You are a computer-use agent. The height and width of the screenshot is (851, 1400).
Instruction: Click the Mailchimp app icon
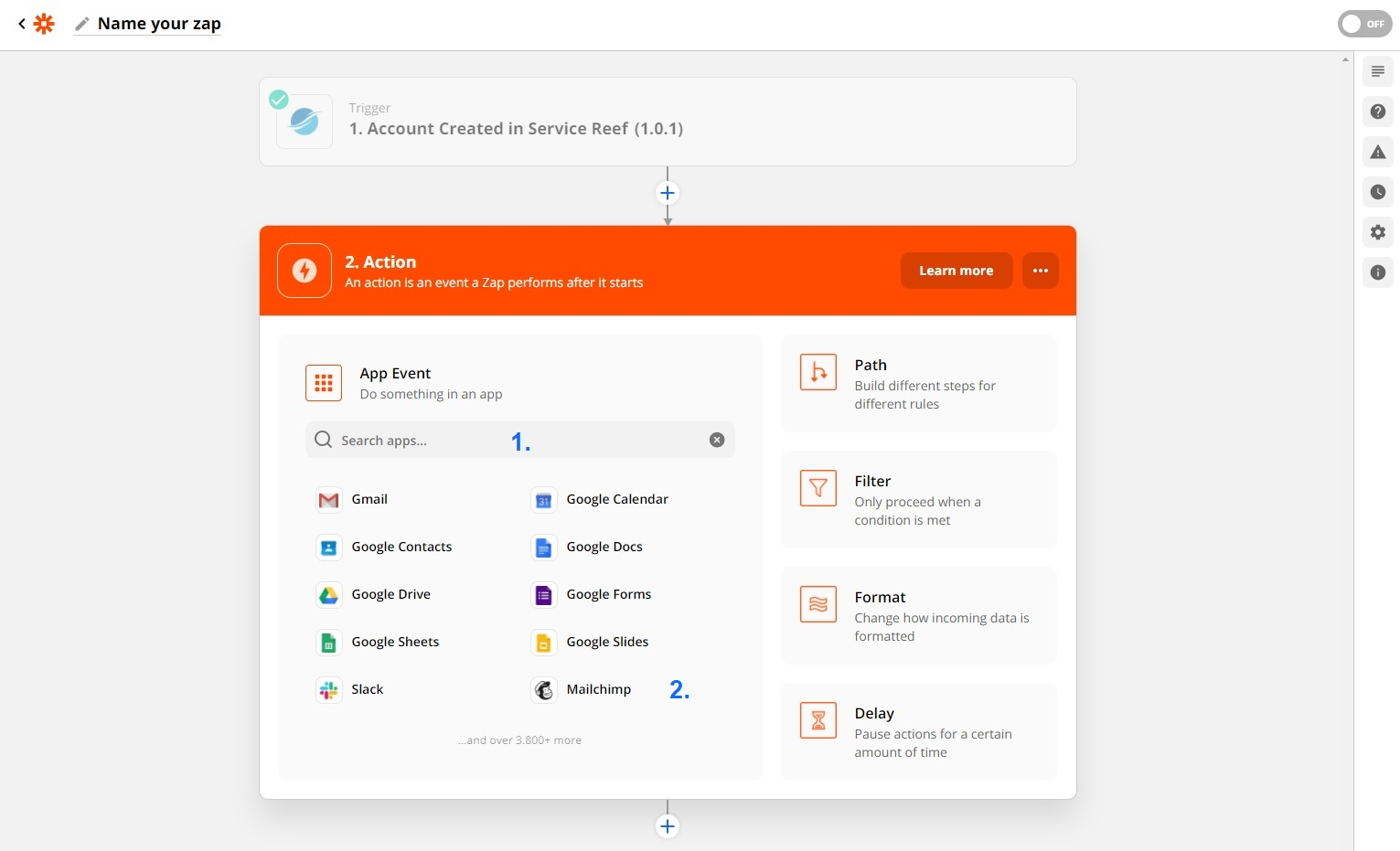[543, 689]
